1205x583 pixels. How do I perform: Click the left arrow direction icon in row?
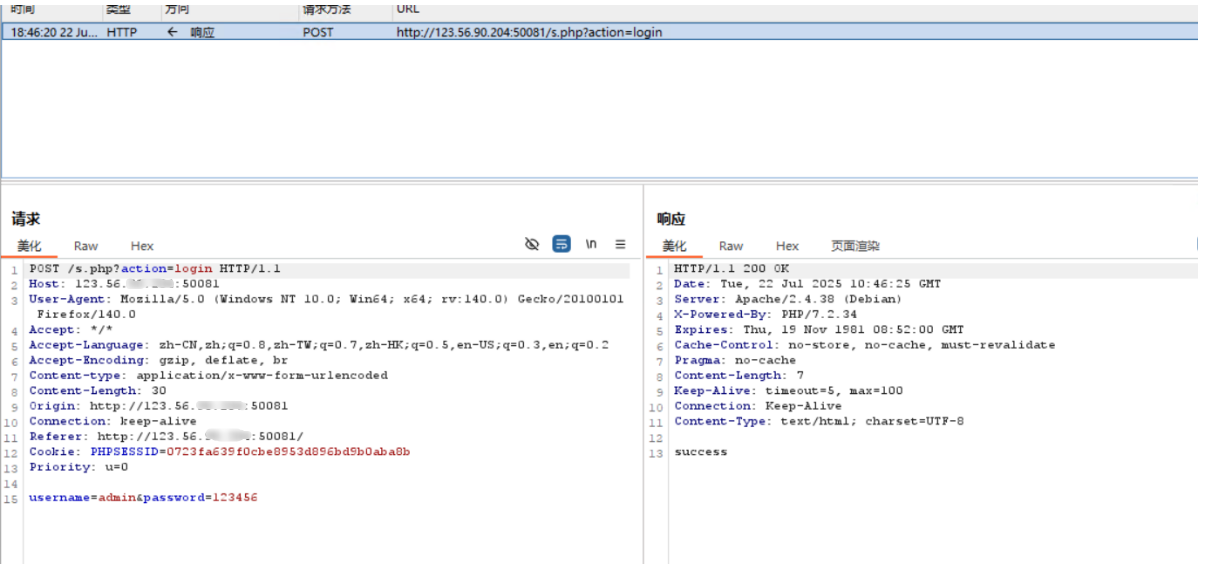(x=172, y=32)
